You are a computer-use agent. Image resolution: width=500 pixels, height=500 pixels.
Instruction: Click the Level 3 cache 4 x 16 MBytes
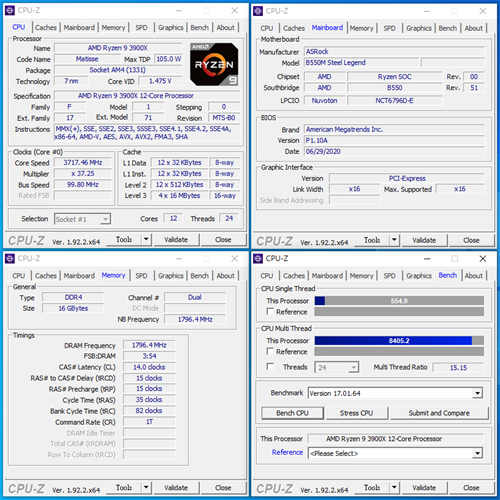tap(179, 196)
